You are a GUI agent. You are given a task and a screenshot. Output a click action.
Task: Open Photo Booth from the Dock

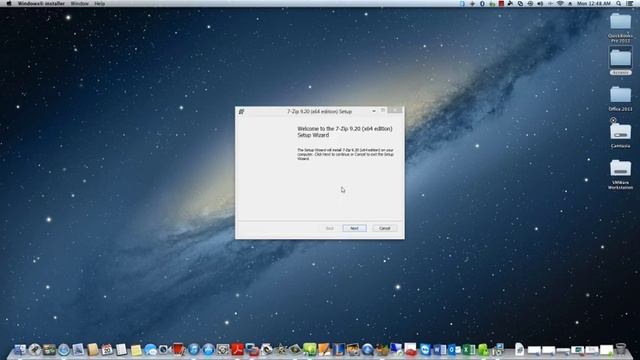(x=178, y=349)
